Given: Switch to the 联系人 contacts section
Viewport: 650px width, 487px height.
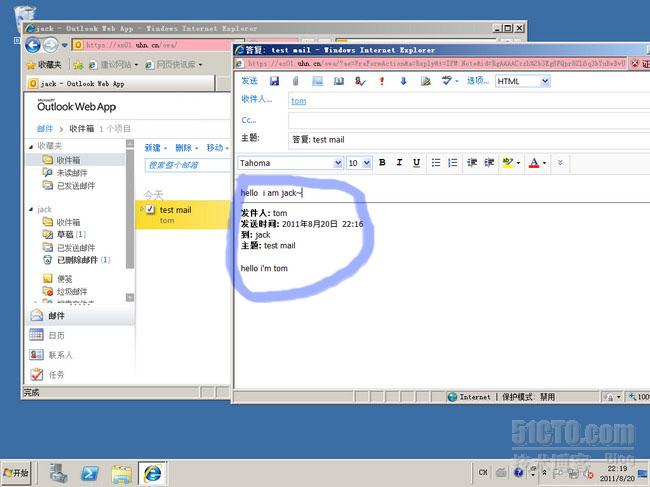Looking at the screenshot, I should (x=80, y=355).
